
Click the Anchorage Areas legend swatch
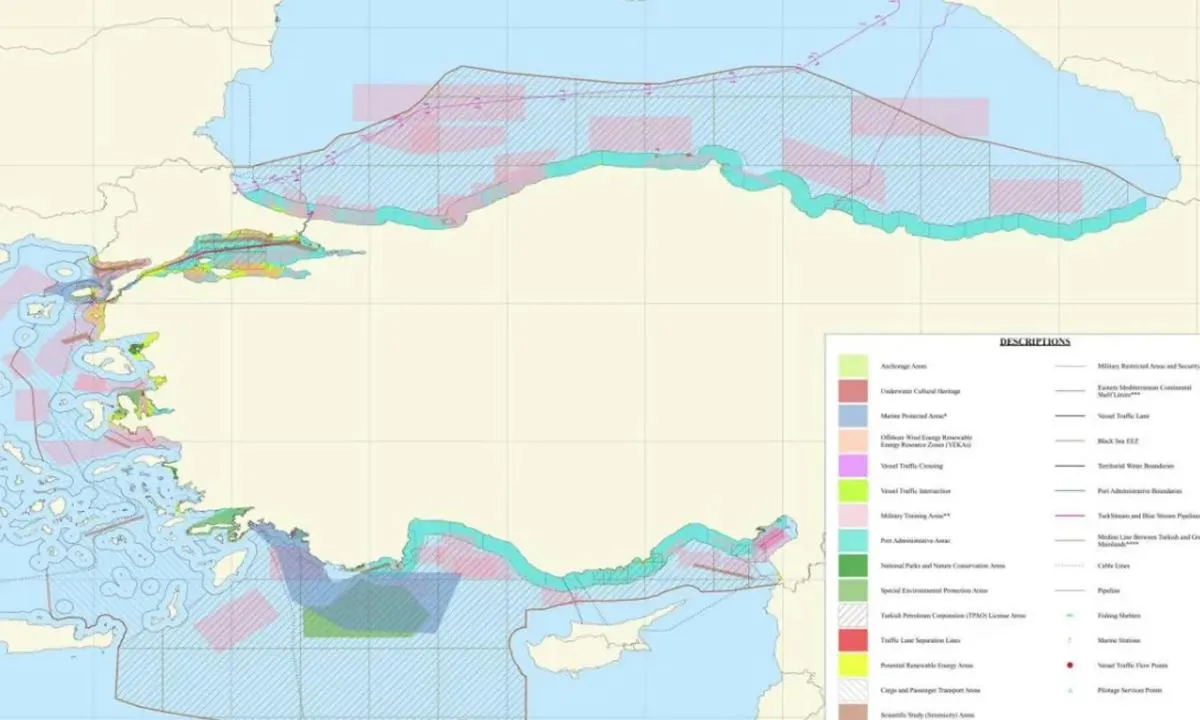tap(853, 366)
